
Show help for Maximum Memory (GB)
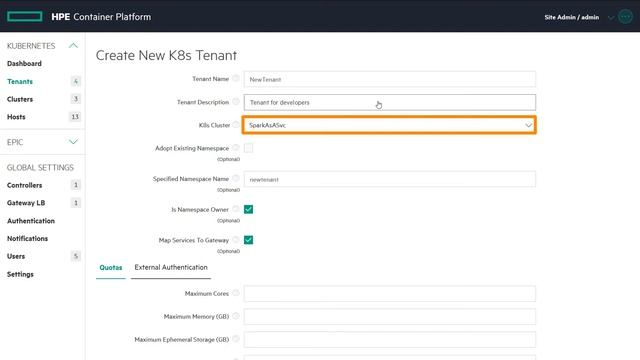click(236, 316)
